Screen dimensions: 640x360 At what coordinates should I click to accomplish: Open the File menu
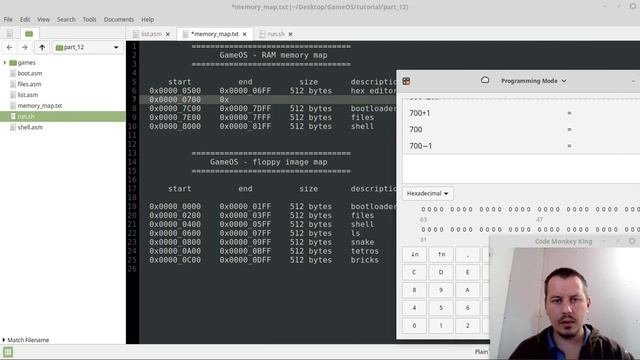pyautogui.click(x=8, y=19)
